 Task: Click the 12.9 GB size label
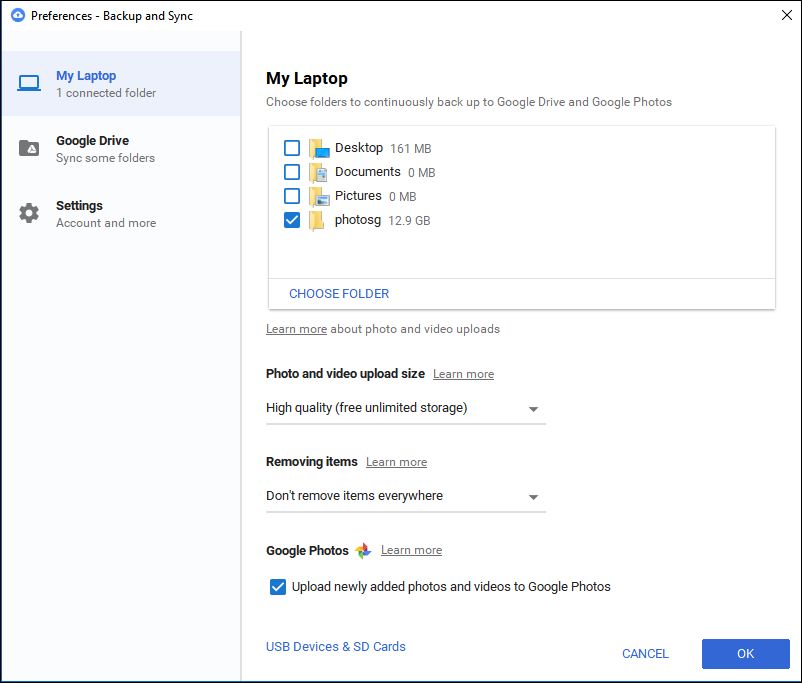(409, 221)
